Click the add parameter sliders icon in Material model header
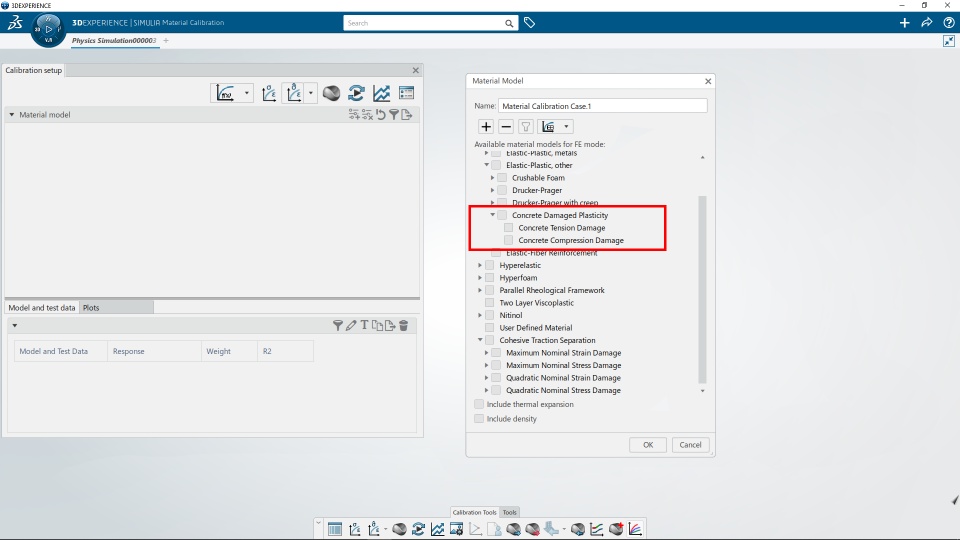960x540 pixels. [354, 114]
